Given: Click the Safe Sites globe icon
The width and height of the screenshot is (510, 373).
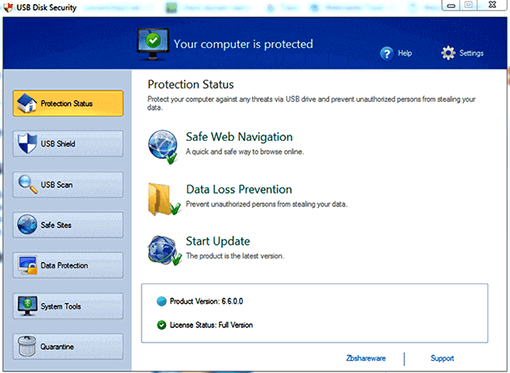Looking at the screenshot, I should pyautogui.click(x=27, y=224).
